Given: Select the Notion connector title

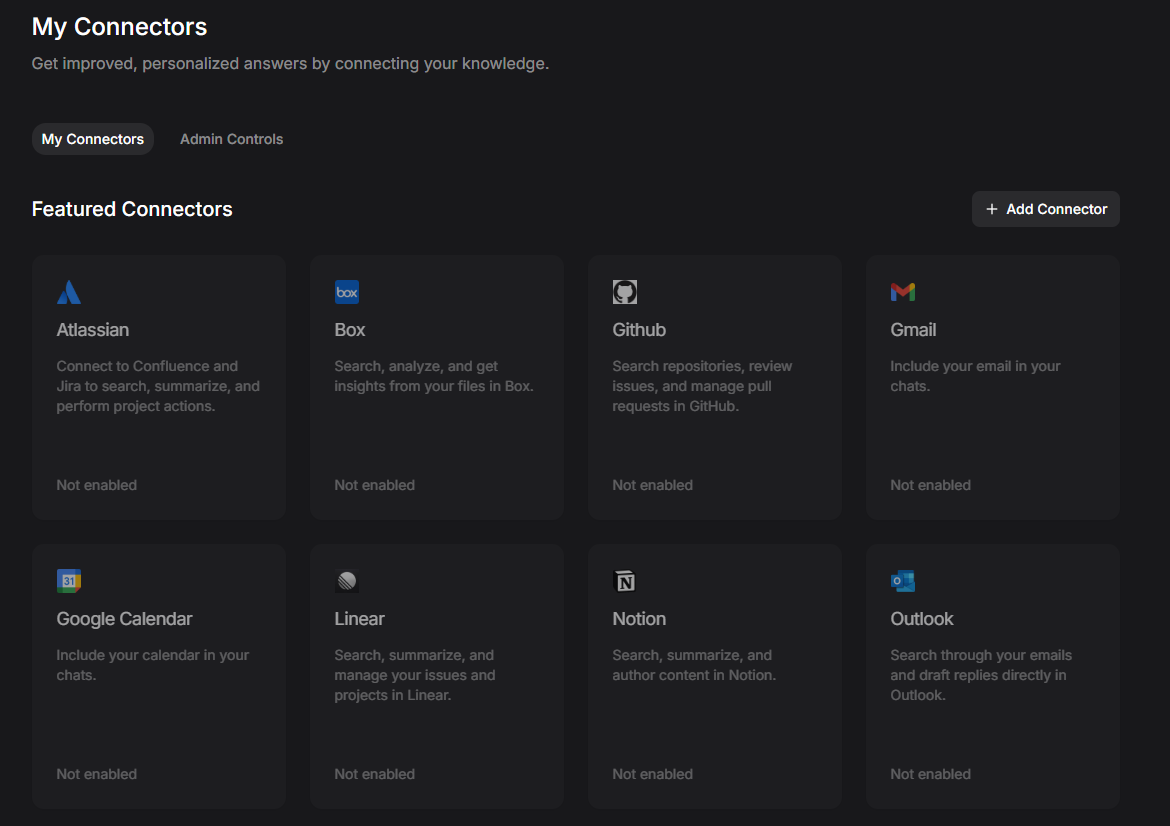Looking at the screenshot, I should 639,619.
